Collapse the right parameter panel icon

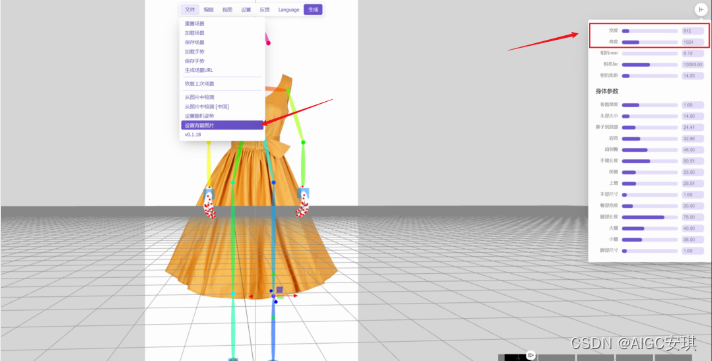coord(701,9)
